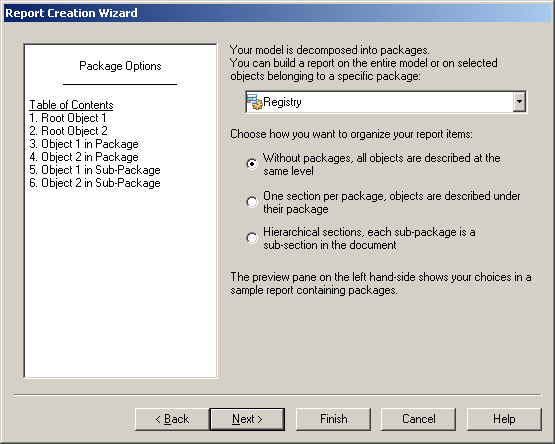The width and height of the screenshot is (555, 444).
Task: Go to previous step with Back button
Action: (x=172, y=419)
